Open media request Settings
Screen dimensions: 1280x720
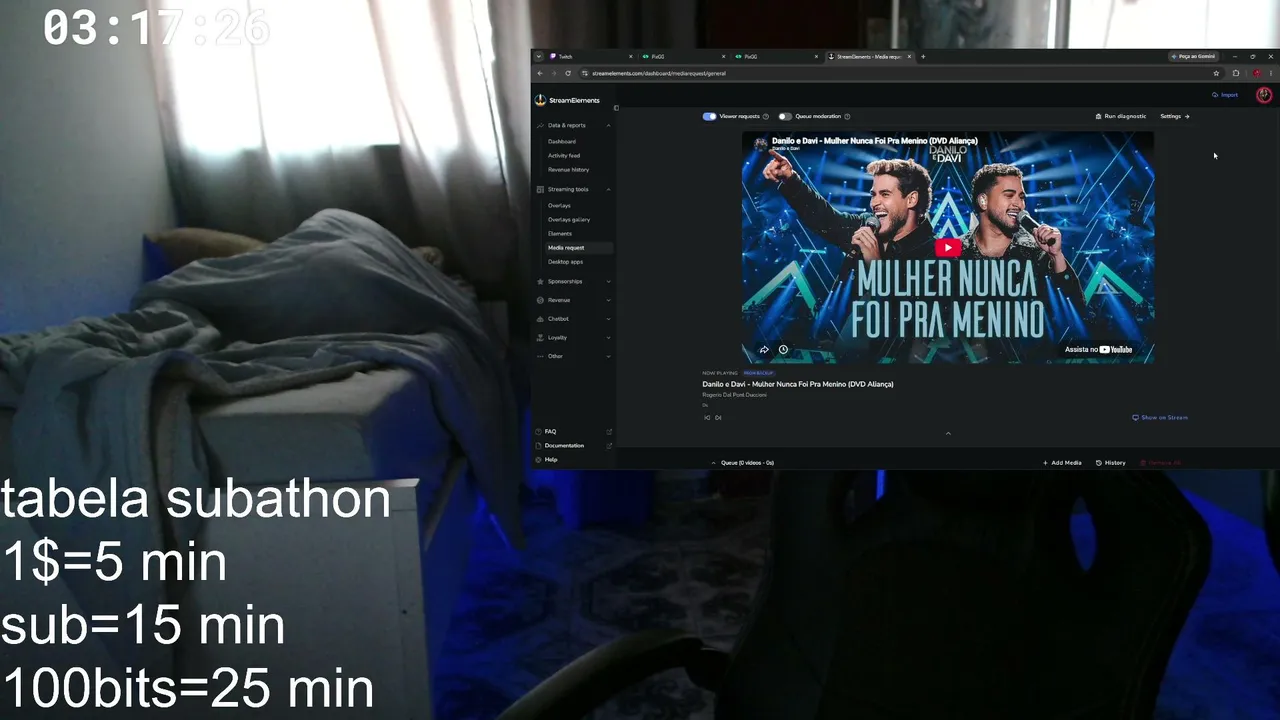(x=1174, y=116)
